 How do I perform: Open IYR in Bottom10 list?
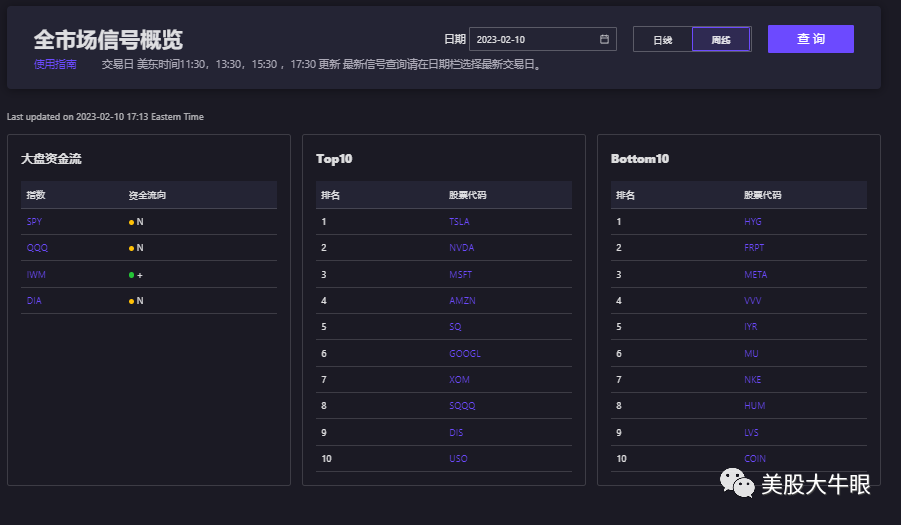coord(750,327)
